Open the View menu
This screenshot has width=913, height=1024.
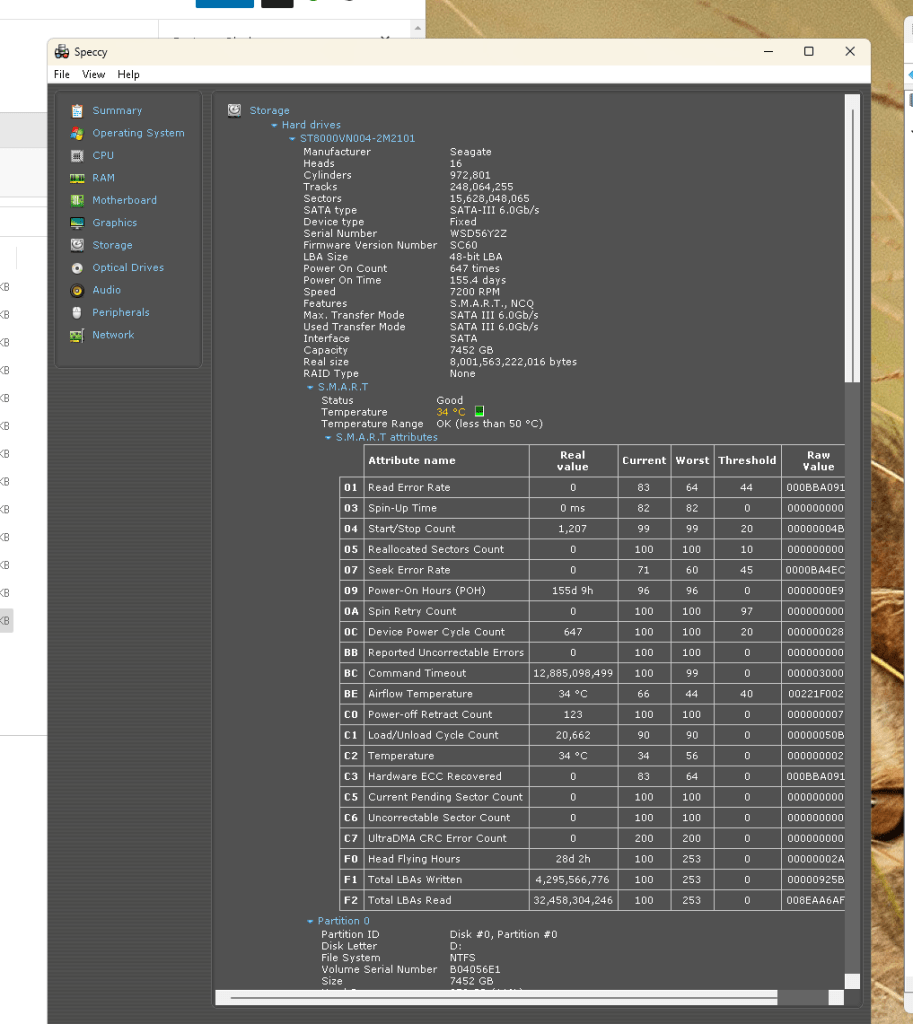click(93, 74)
